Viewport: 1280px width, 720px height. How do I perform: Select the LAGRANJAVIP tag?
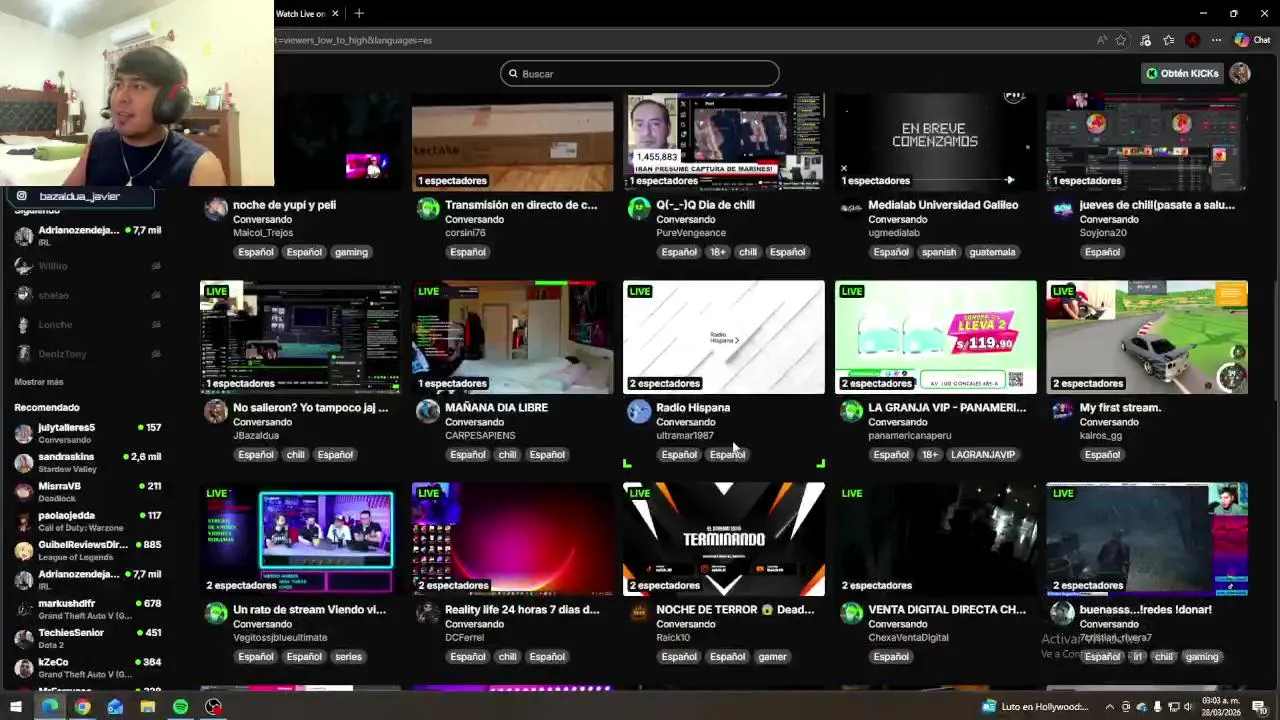tap(983, 455)
